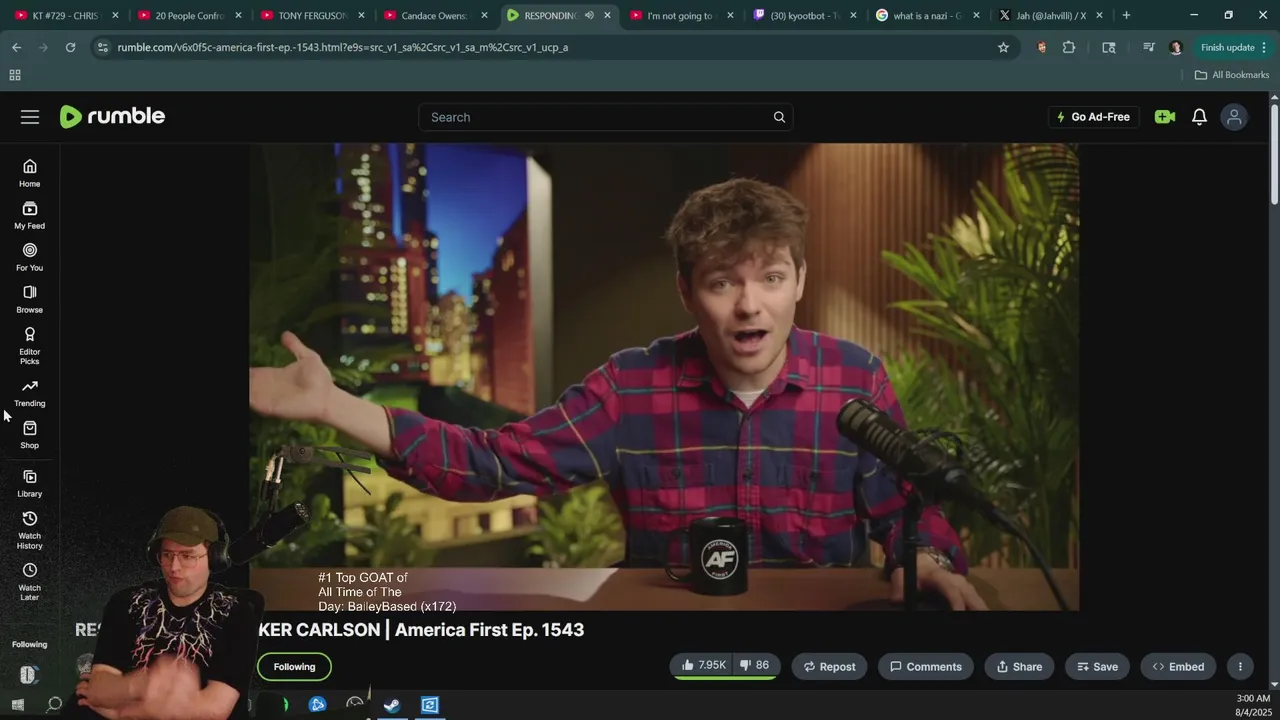Open the Comments button
Viewport: 1280px width, 720px height.
click(x=926, y=666)
